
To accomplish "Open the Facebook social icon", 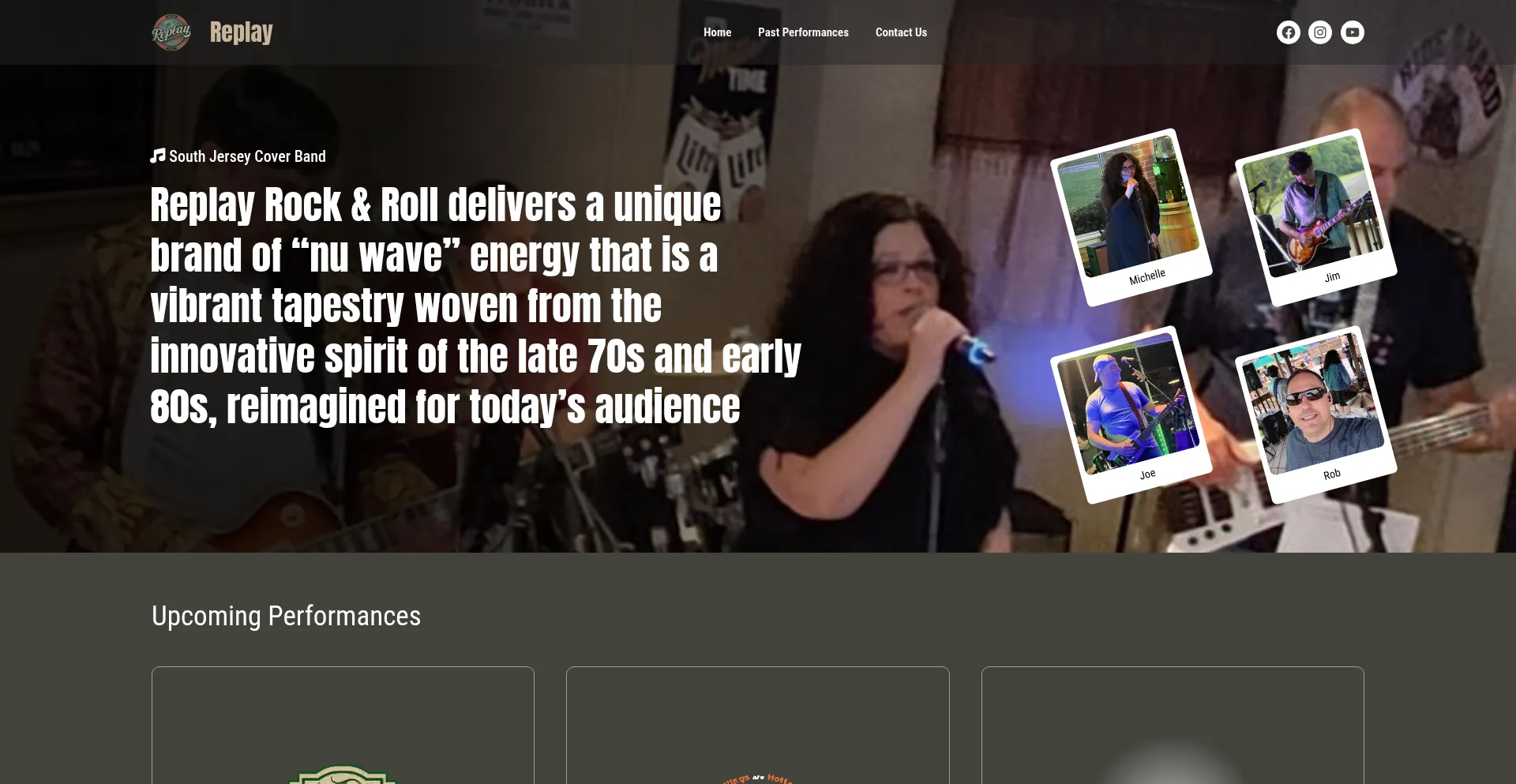I will [x=1288, y=32].
